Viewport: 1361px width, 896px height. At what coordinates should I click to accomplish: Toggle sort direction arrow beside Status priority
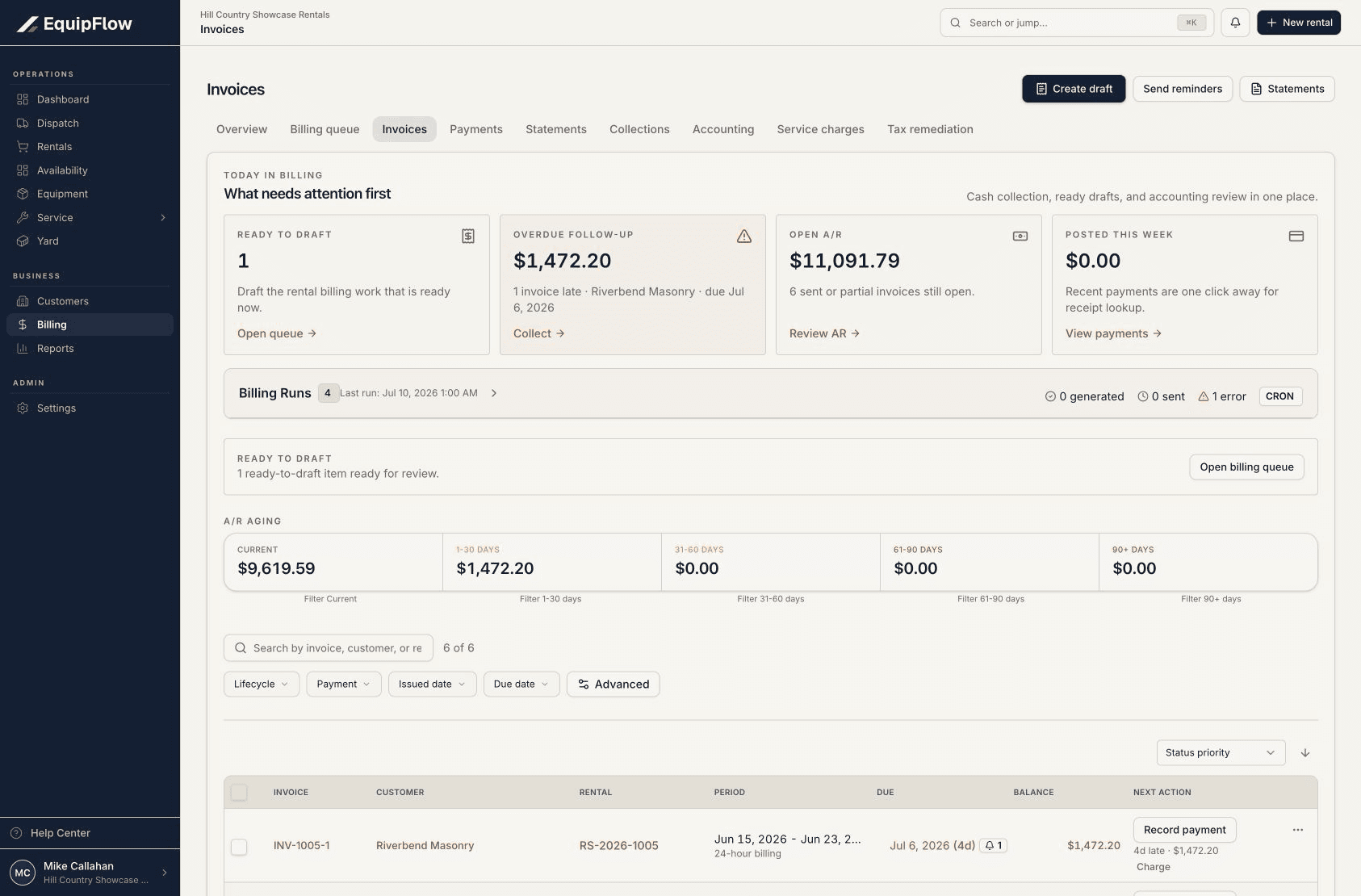pos(1305,752)
